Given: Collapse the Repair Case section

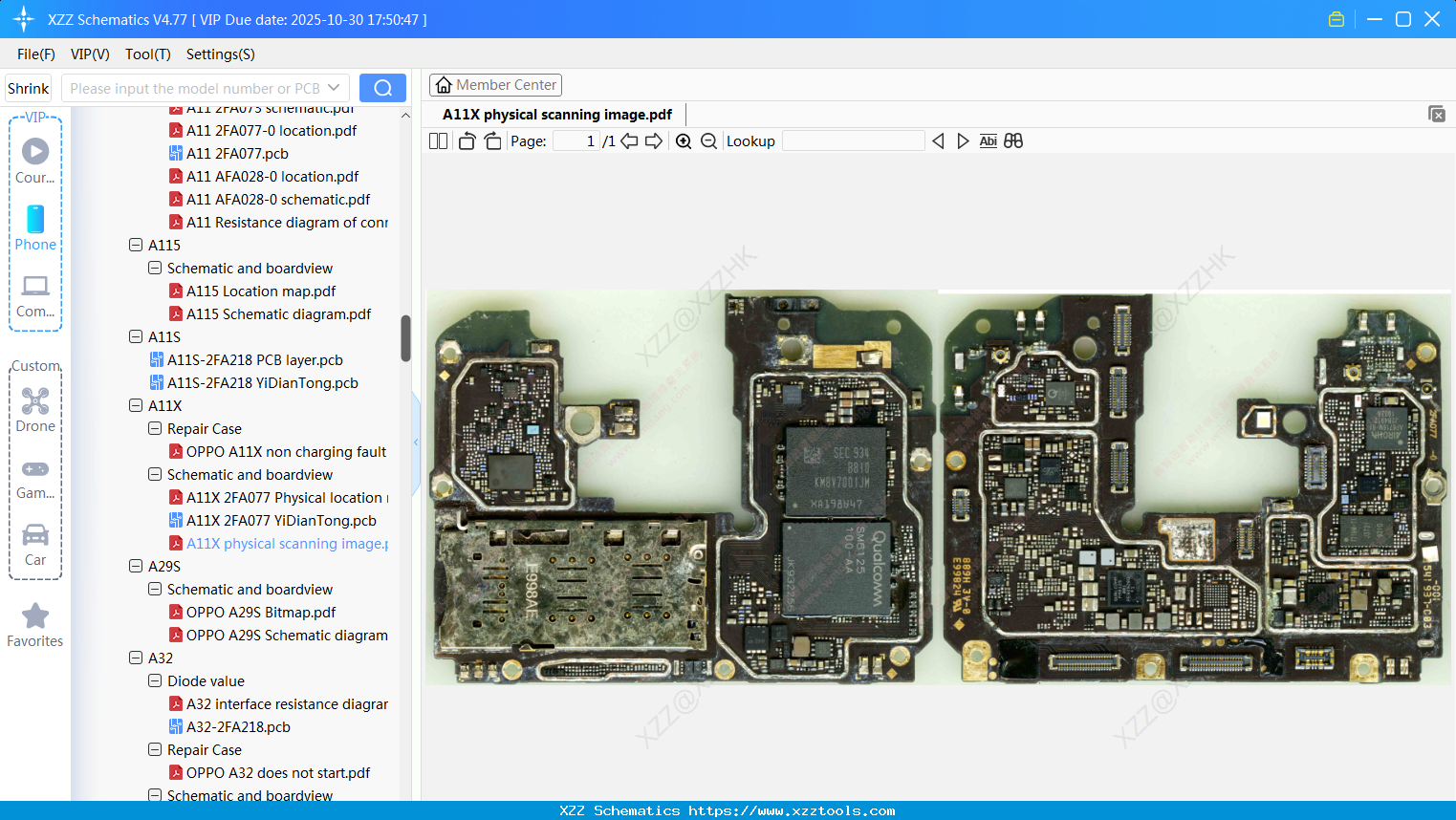Looking at the screenshot, I should point(154,428).
